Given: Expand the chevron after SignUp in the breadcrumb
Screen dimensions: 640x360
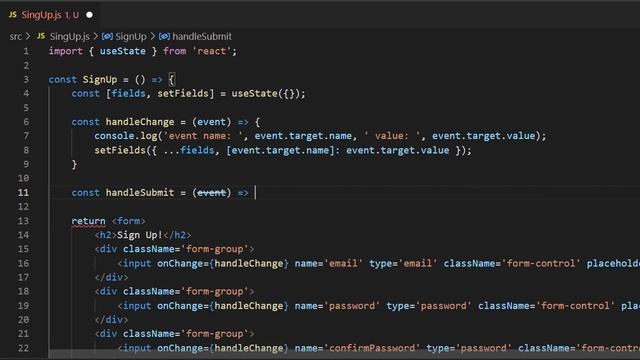Looking at the screenshot, I should click(153, 36).
